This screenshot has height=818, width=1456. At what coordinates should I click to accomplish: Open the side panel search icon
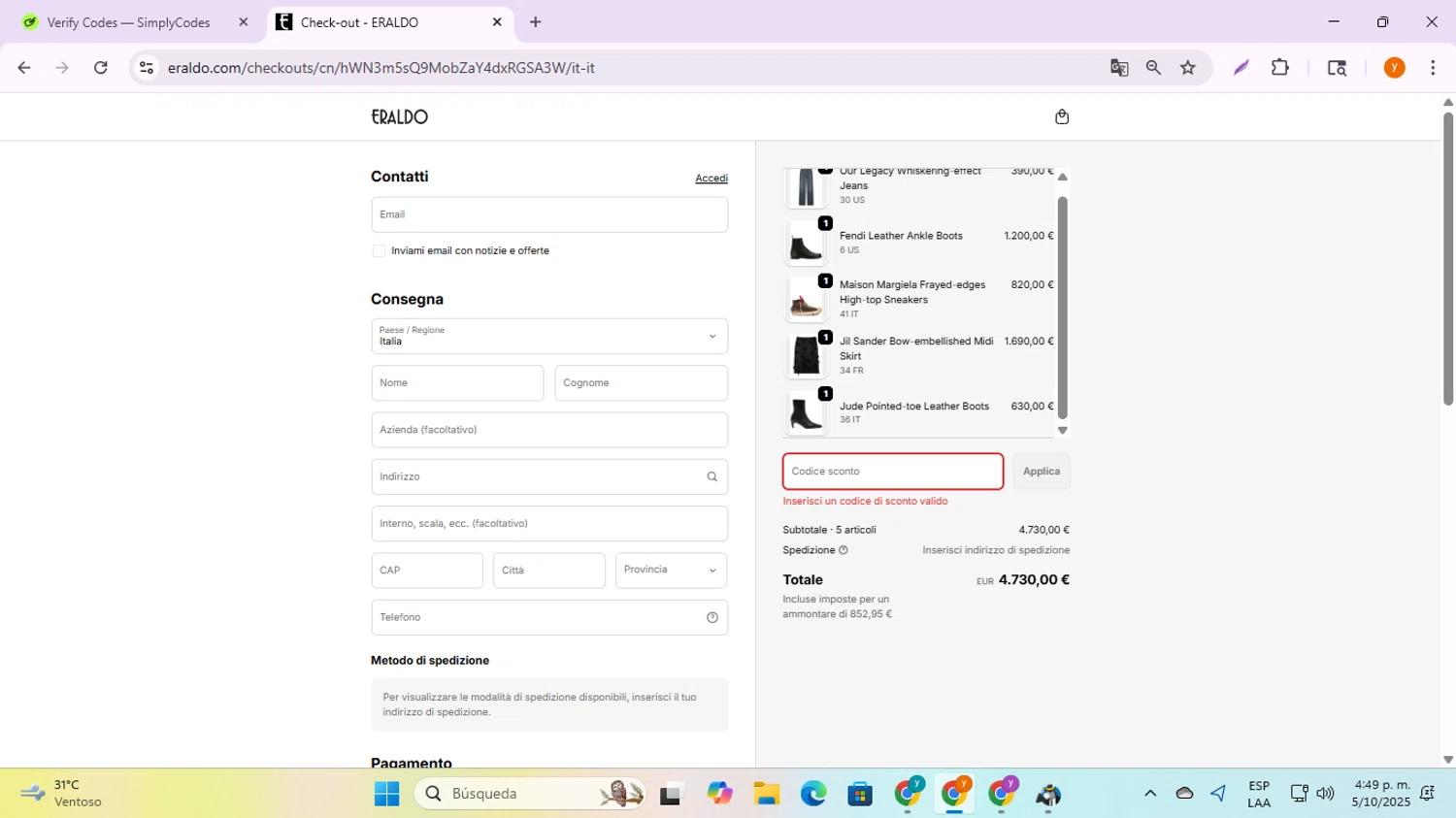point(1337,68)
